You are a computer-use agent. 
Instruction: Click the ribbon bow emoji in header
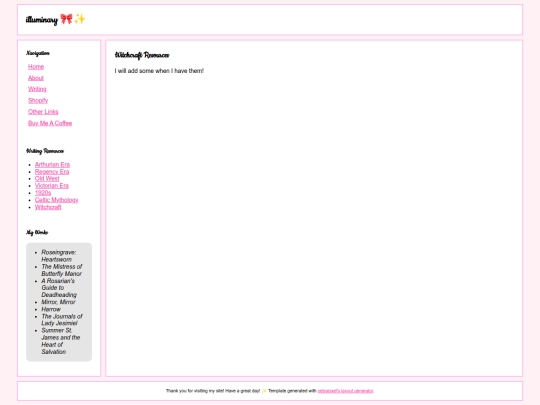coord(66,19)
